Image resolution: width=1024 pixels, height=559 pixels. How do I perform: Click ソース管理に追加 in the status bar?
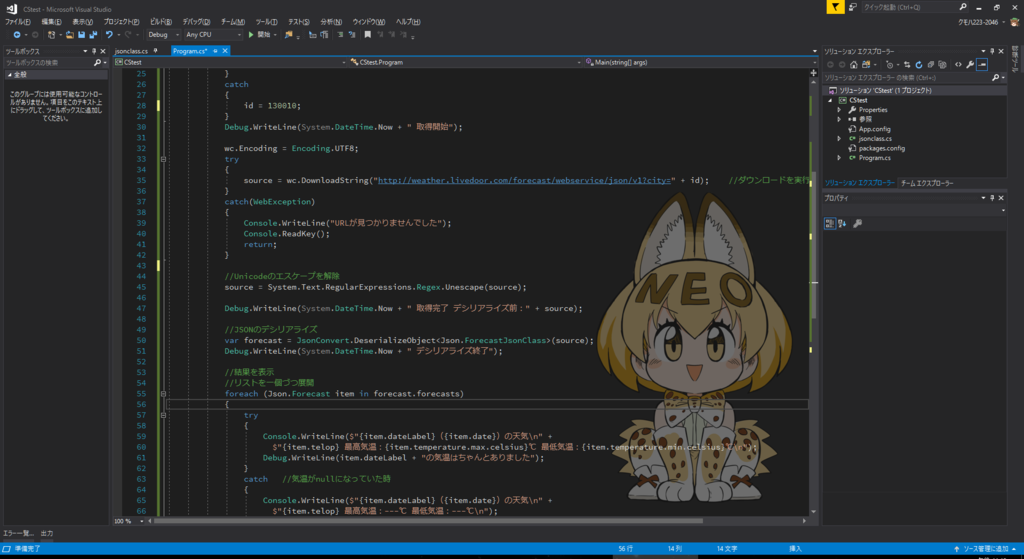click(x=985, y=549)
